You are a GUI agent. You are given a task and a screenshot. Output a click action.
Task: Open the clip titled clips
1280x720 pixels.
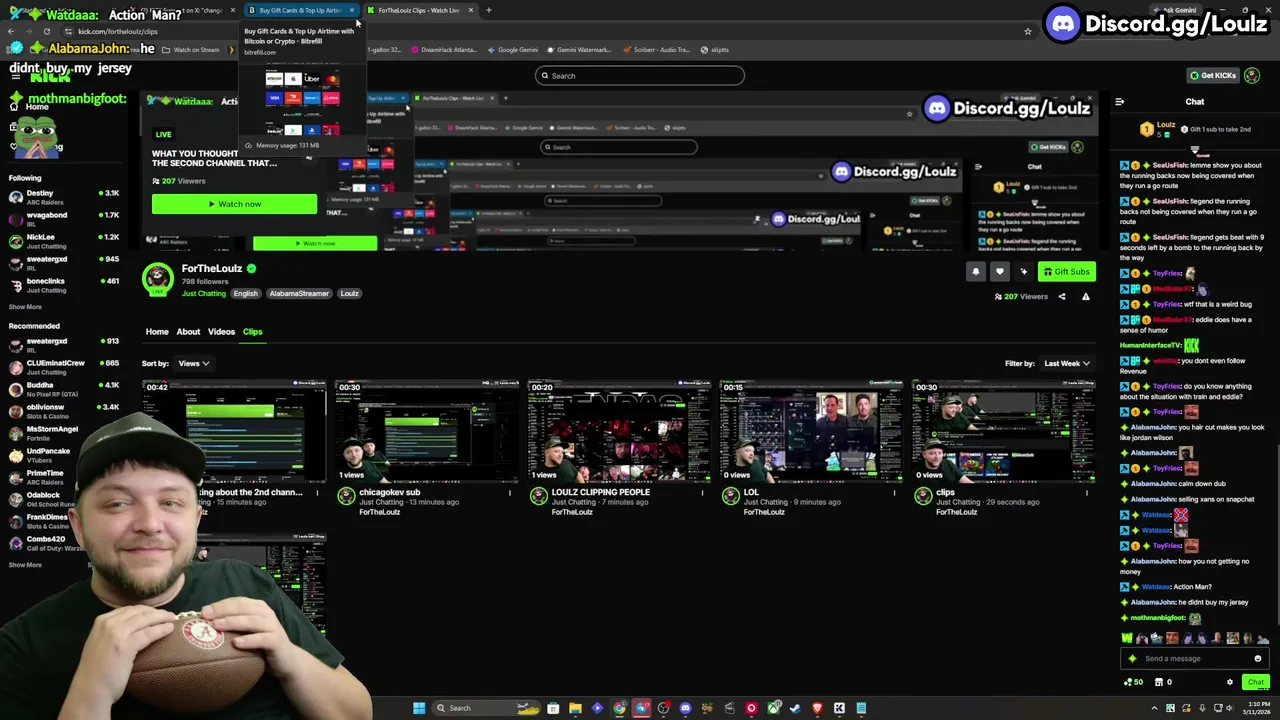point(1003,431)
